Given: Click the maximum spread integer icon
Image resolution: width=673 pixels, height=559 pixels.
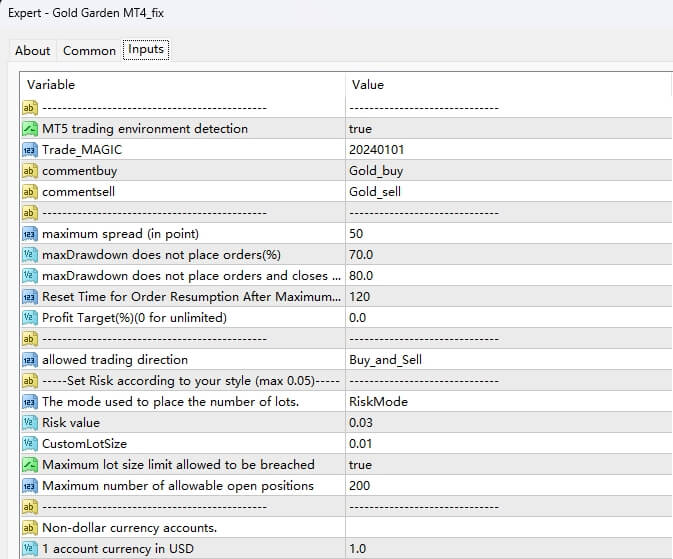Looking at the screenshot, I should coord(30,234).
